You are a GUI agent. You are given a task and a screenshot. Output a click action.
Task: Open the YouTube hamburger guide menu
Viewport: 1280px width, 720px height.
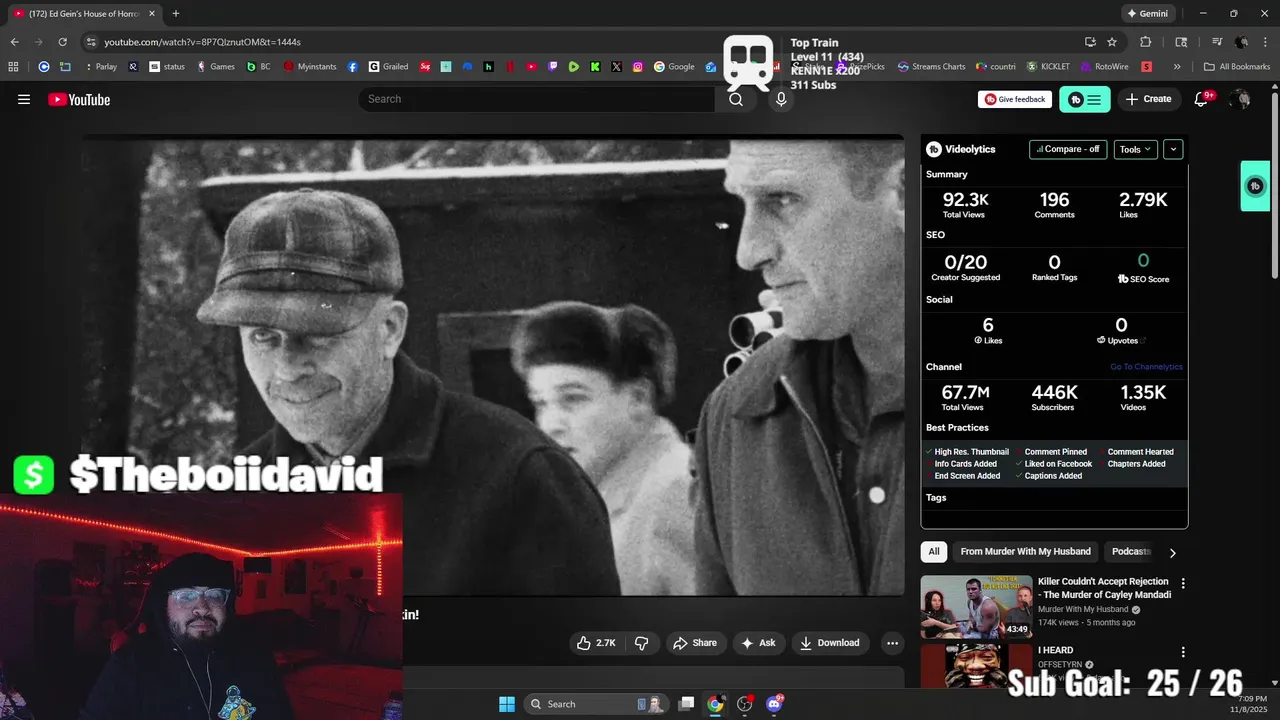pyautogui.click(x=24, y=99)
